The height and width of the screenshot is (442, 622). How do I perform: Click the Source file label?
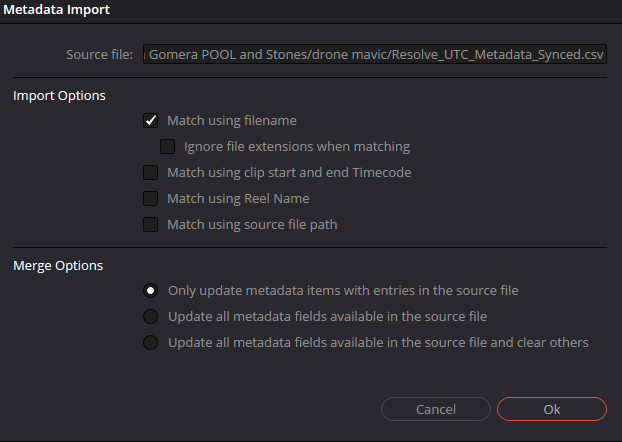(99, 54)
